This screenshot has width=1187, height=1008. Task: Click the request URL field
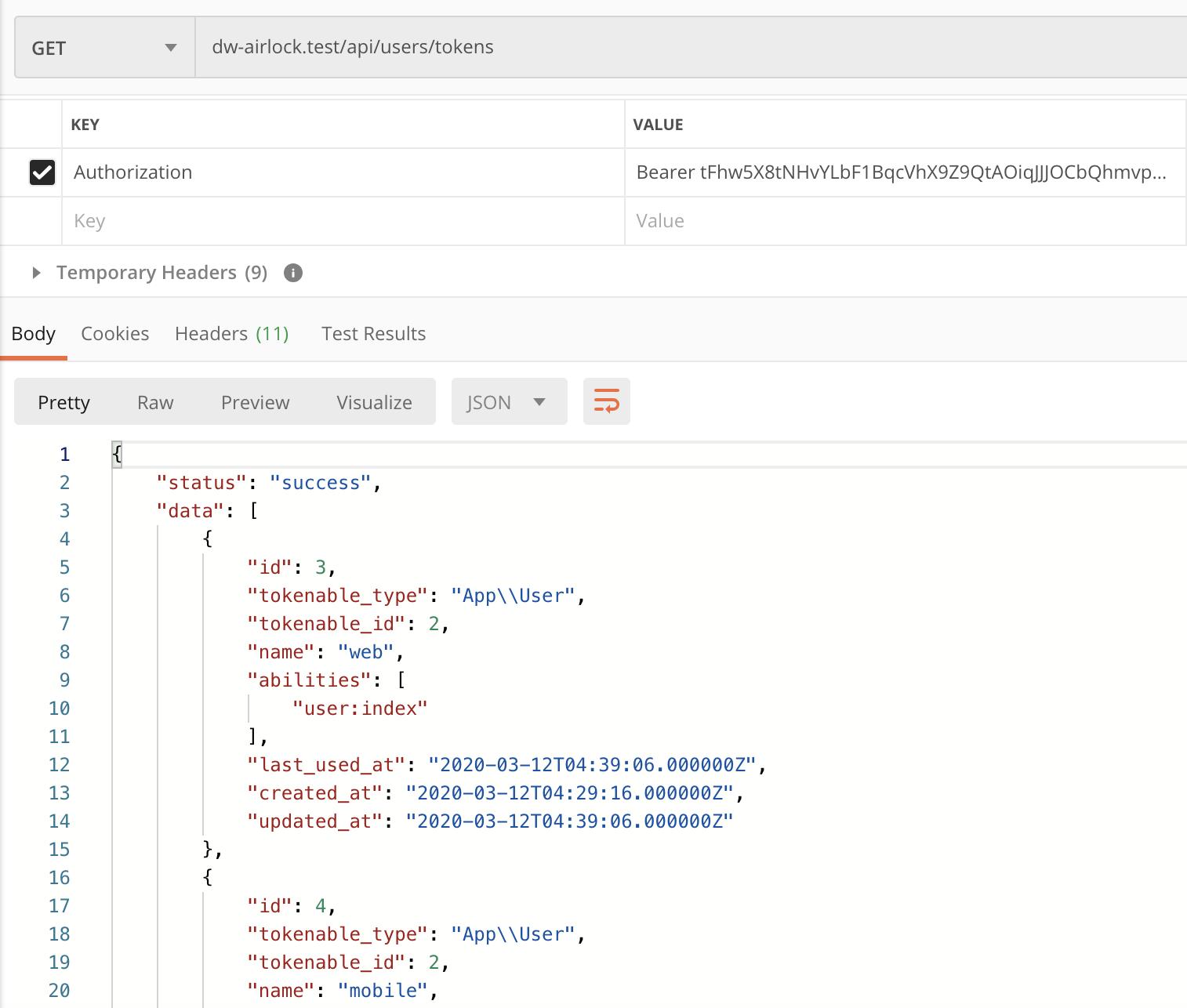690,47
